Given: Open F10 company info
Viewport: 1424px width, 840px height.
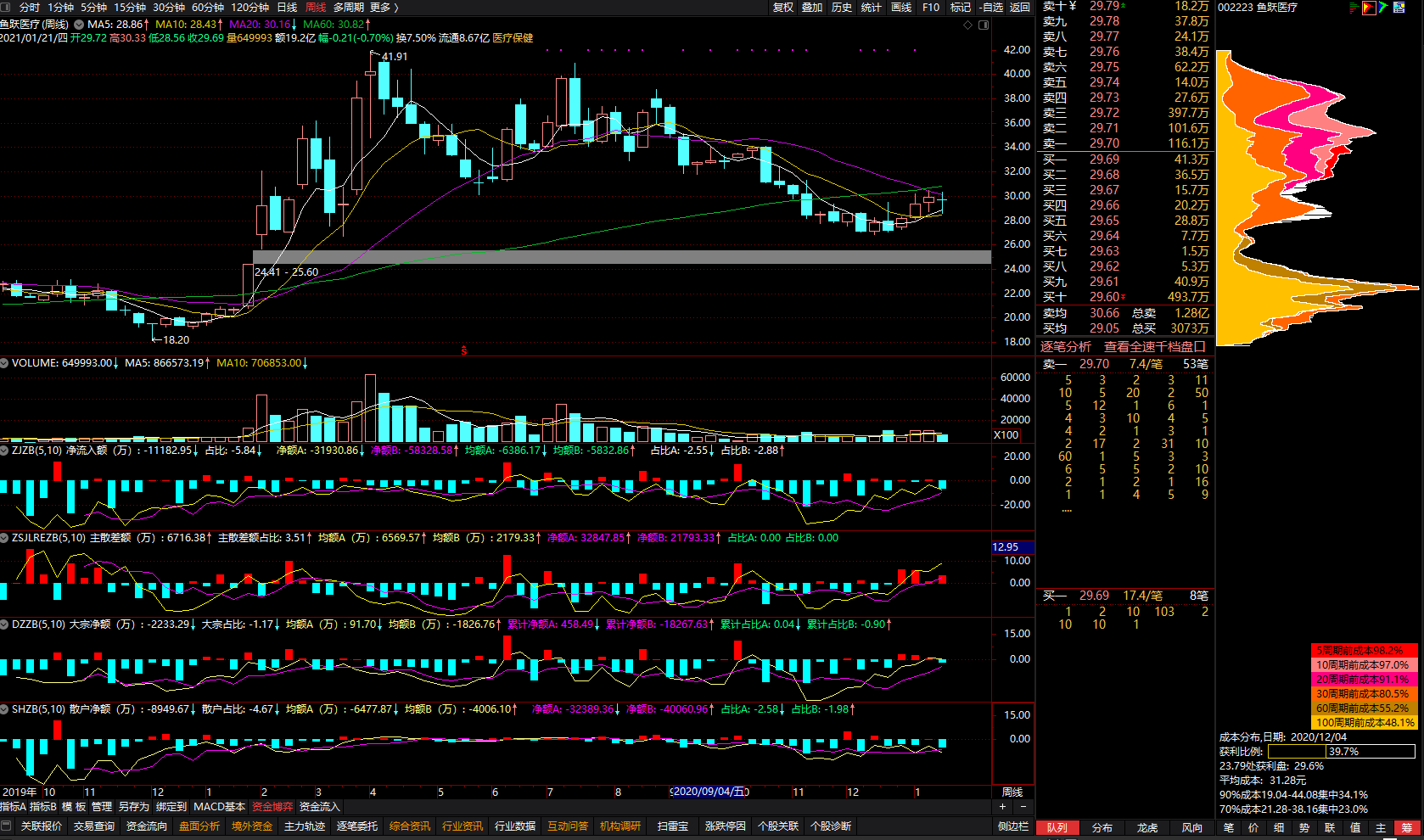Looking at the screenshot, I should 931,8.
